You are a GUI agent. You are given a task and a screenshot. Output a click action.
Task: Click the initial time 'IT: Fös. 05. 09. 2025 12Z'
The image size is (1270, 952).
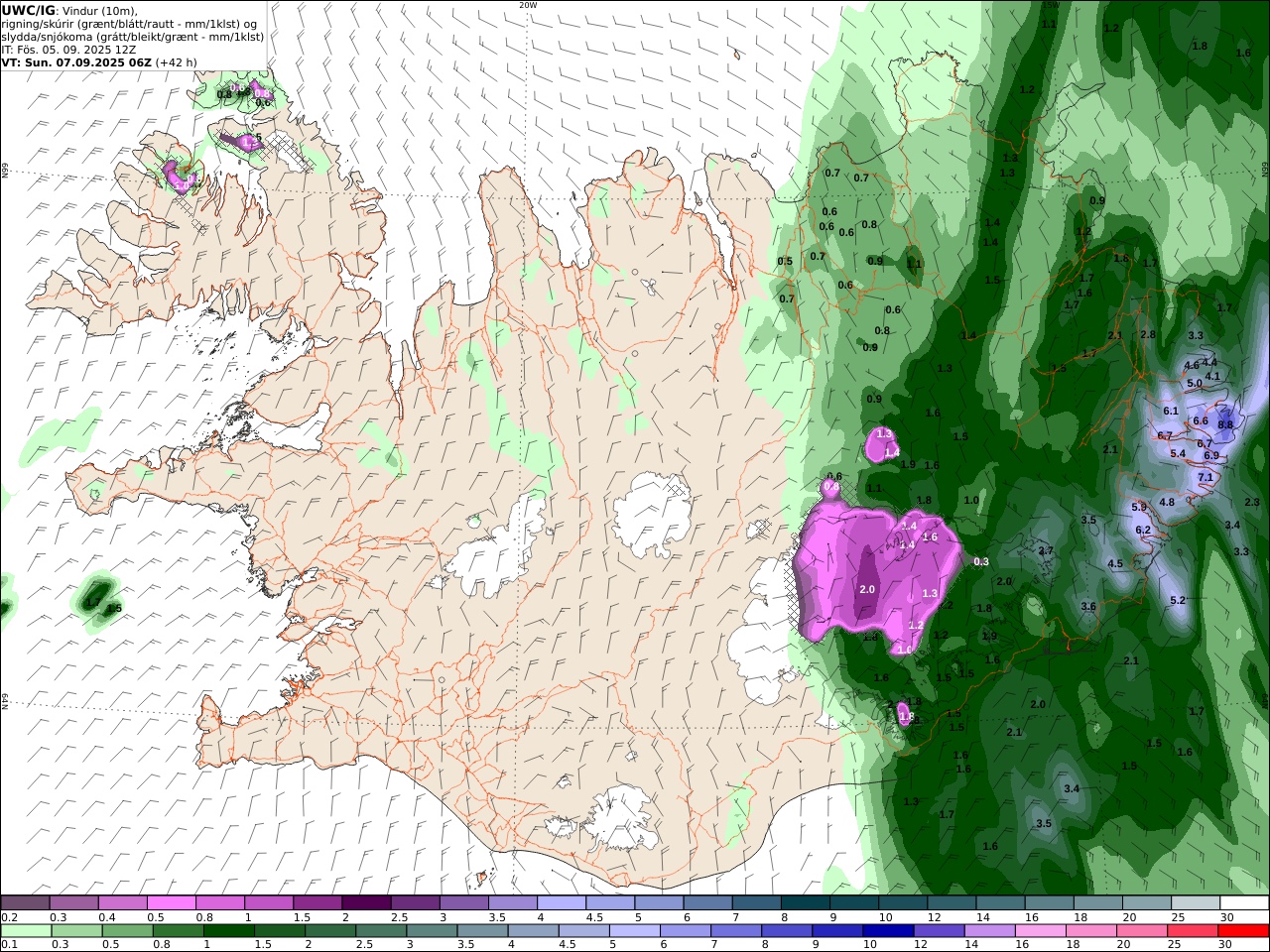[67, 50]
